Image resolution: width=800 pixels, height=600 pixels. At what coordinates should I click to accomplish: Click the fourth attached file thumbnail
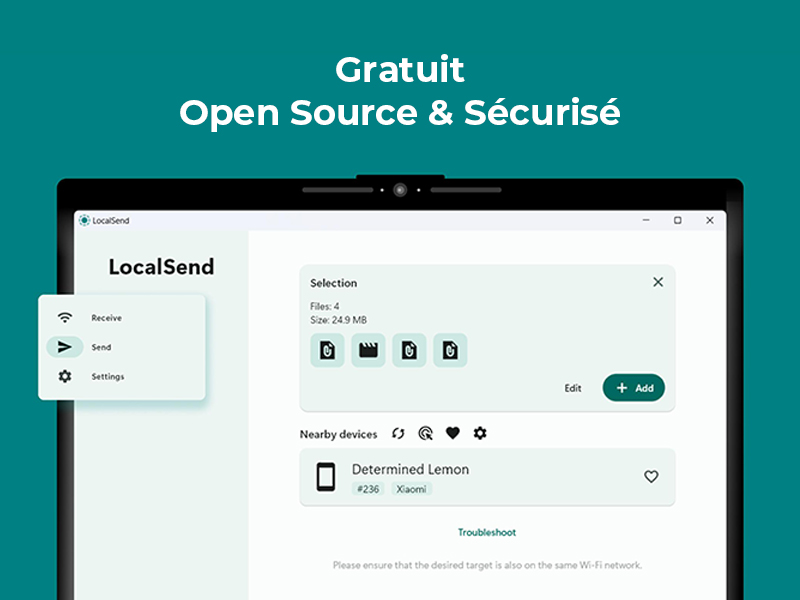(450, 350)
